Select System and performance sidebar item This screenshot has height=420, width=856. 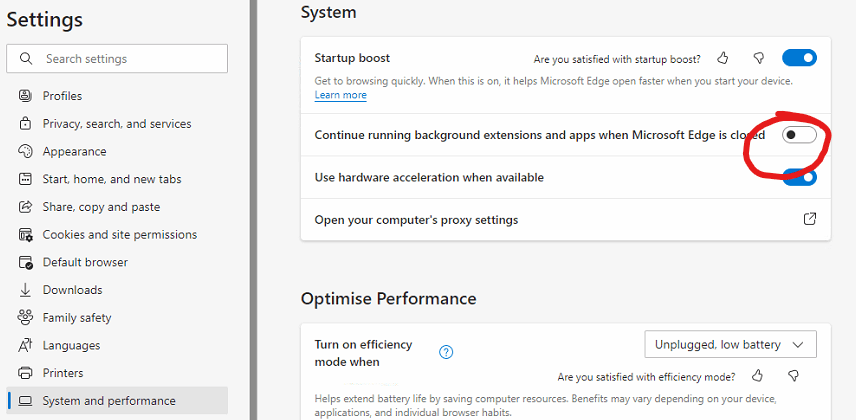[x=117, y=401]
